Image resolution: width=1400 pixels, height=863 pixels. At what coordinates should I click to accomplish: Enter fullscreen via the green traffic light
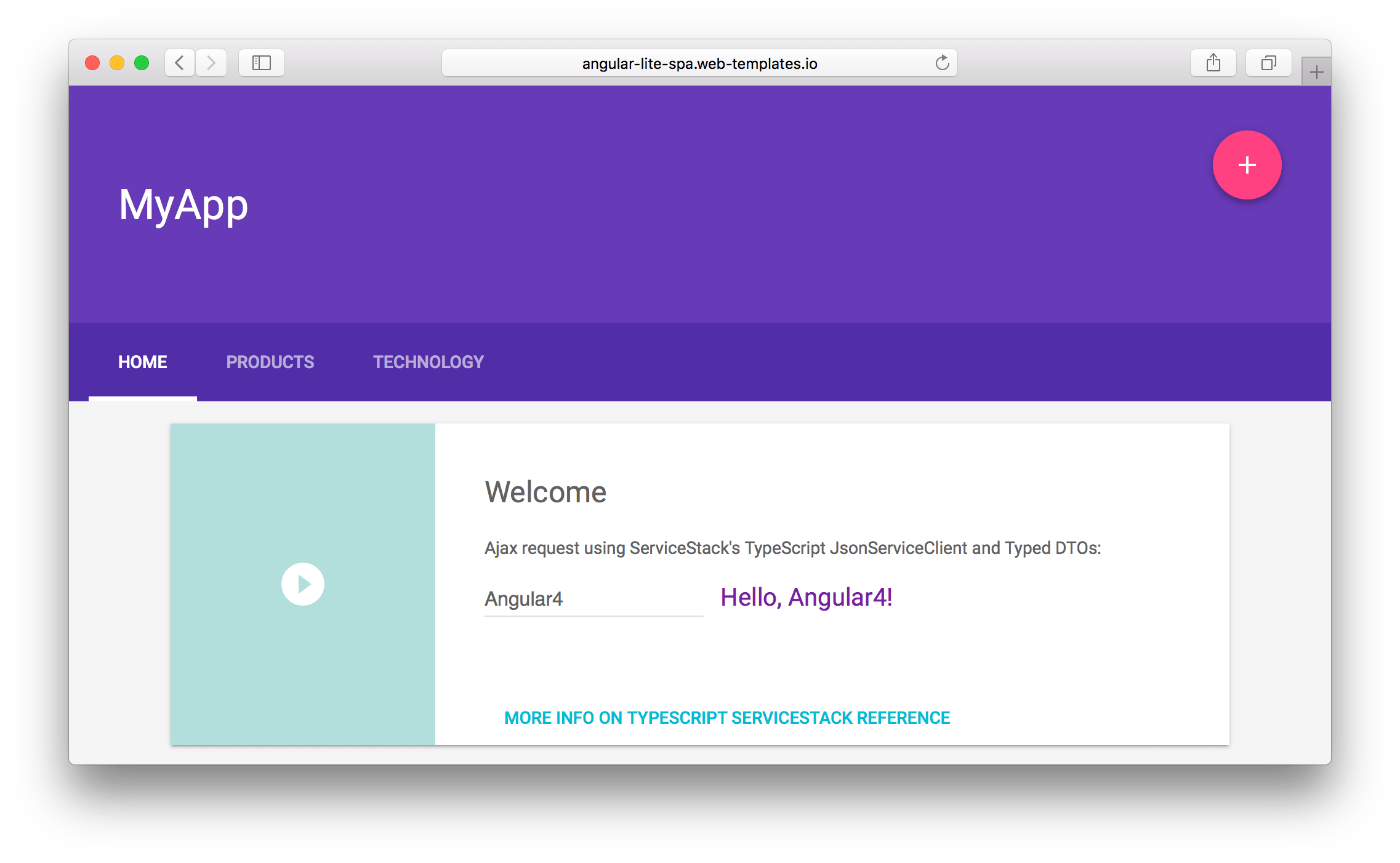(x=141, y=62)
